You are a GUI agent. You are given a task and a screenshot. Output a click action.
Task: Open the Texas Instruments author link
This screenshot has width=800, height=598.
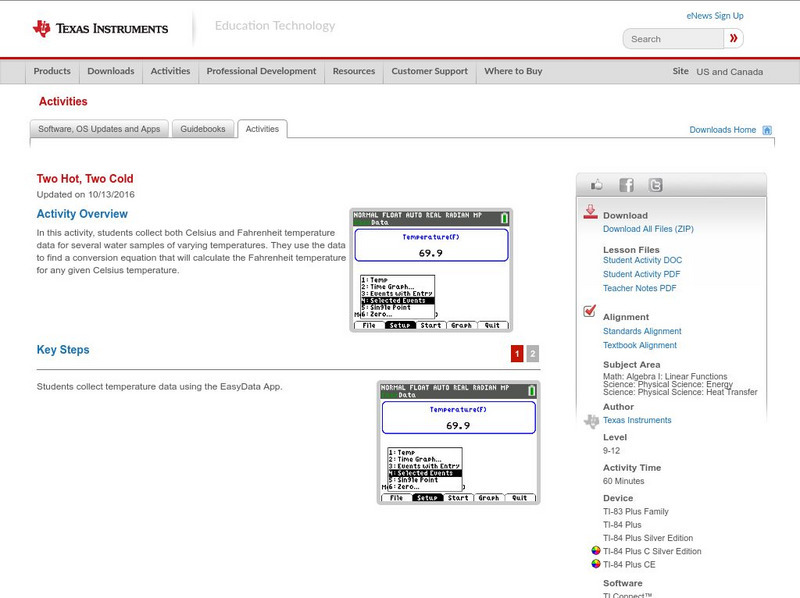click(637, 420)
